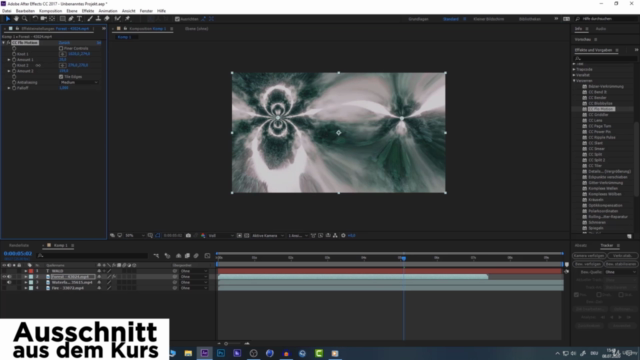Select the Unified Camera tool
The image size is (640, 360).
(x=43, y=19)
